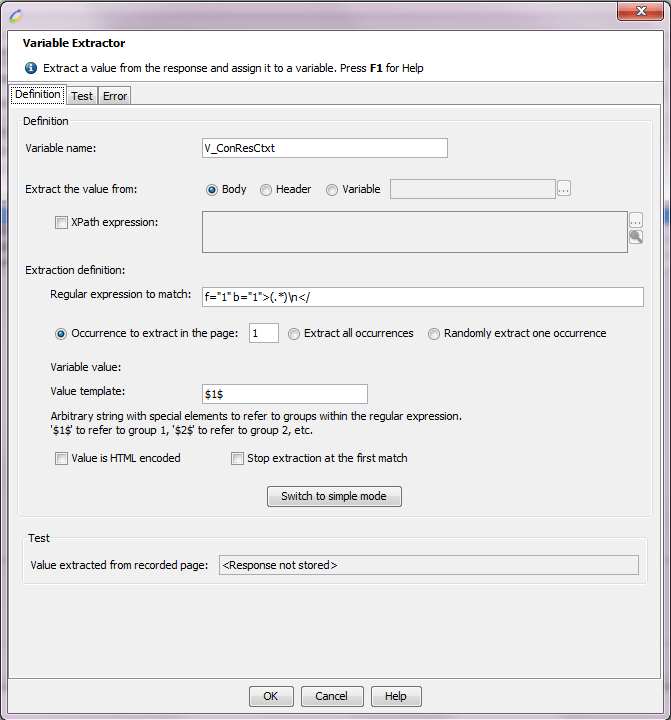Image resolution: width=671 pixels, height=720 pixels.
Task: Select Extract all occurrences option
Action: pyautogui.click(x=294, y=334)
